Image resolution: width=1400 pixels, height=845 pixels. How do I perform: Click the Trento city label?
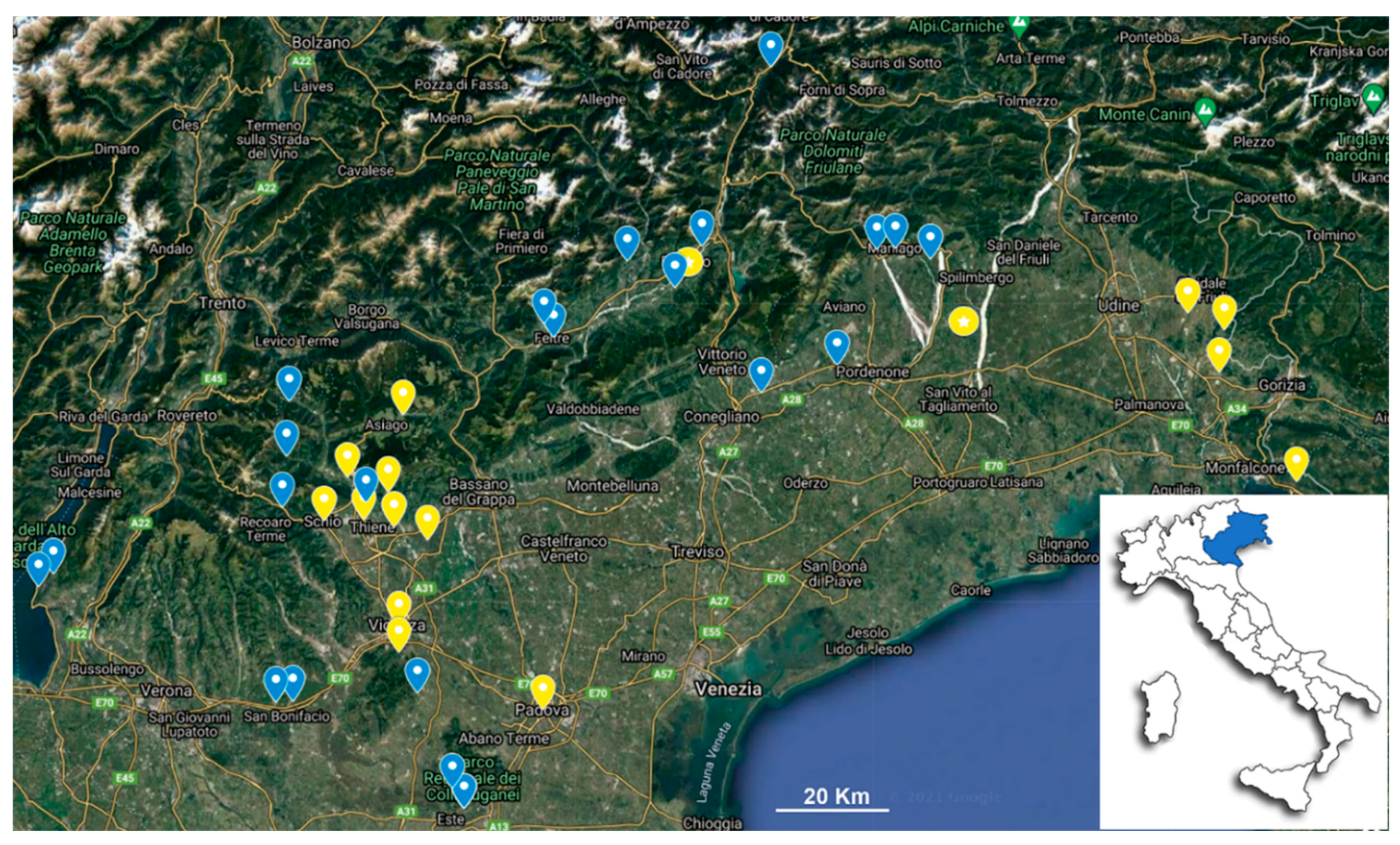pos(222,303)
